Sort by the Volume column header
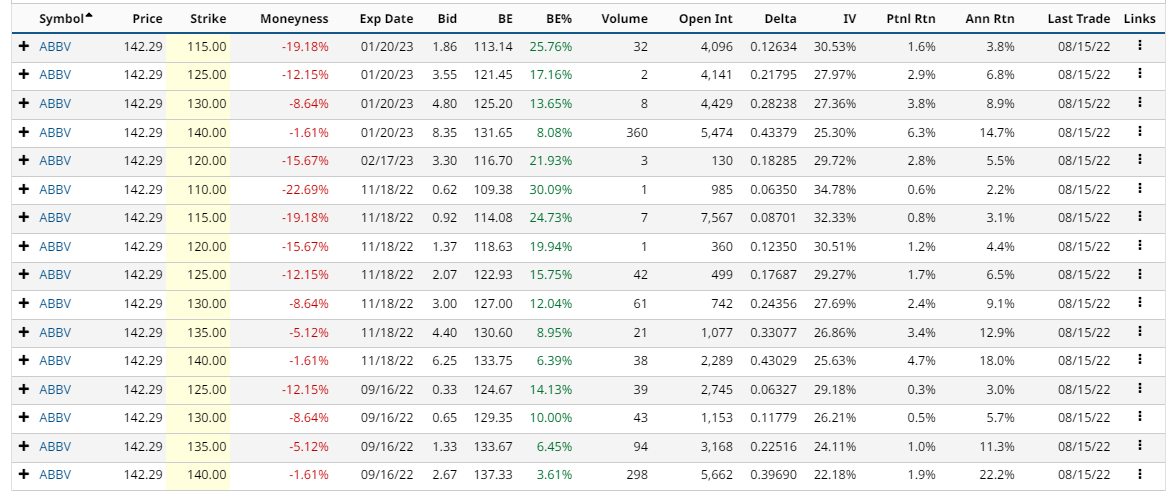Viewport: 1174px width, 500px height. pos(625,18)
